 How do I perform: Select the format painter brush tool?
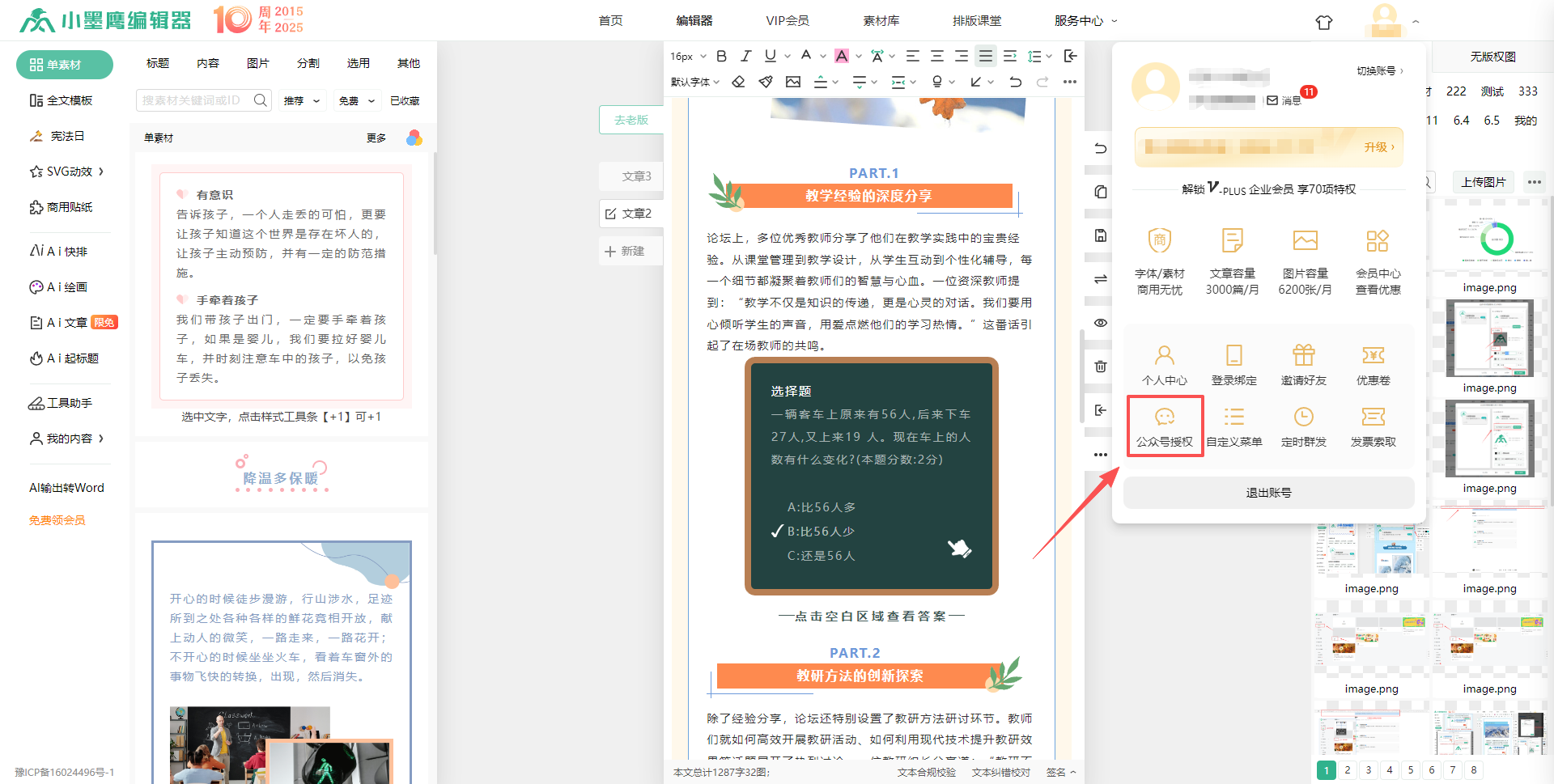click(x=766, y=82)
